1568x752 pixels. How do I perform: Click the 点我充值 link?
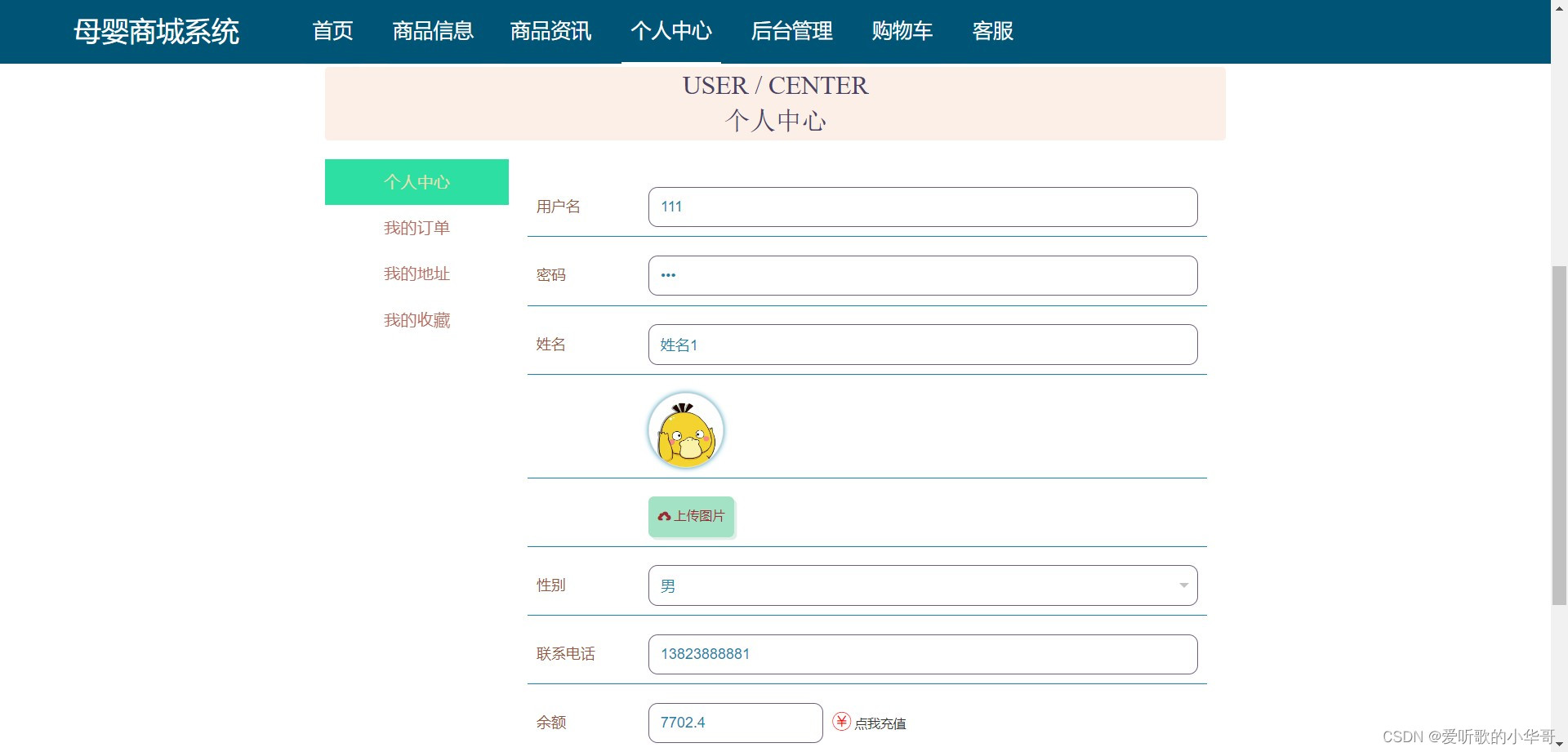point(880,723)
